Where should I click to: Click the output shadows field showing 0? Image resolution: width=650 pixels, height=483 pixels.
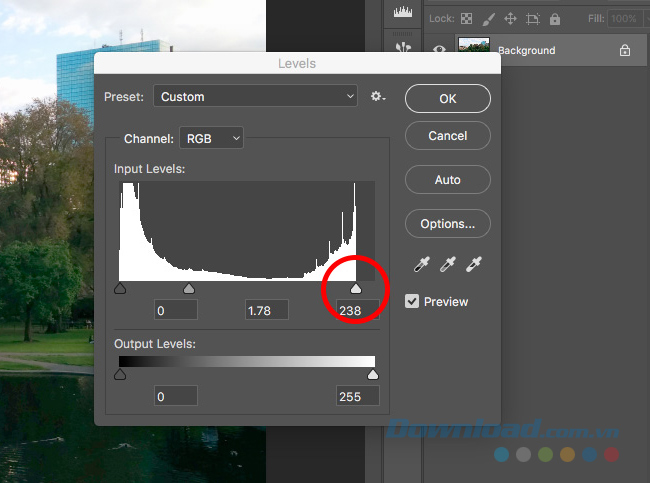pyautogui.click(x=176, y=396)
